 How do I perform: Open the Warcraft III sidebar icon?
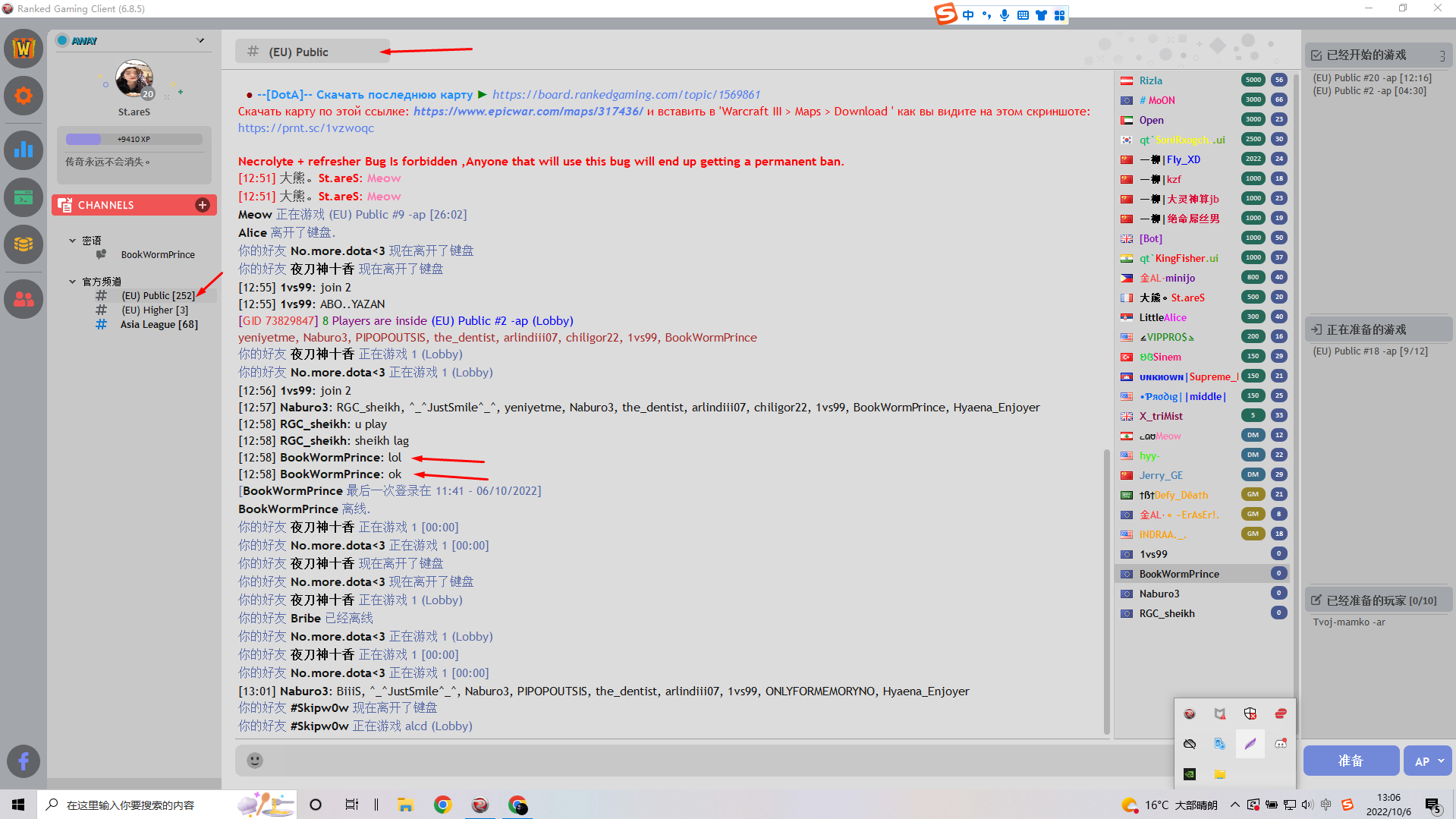pos(24,49)
